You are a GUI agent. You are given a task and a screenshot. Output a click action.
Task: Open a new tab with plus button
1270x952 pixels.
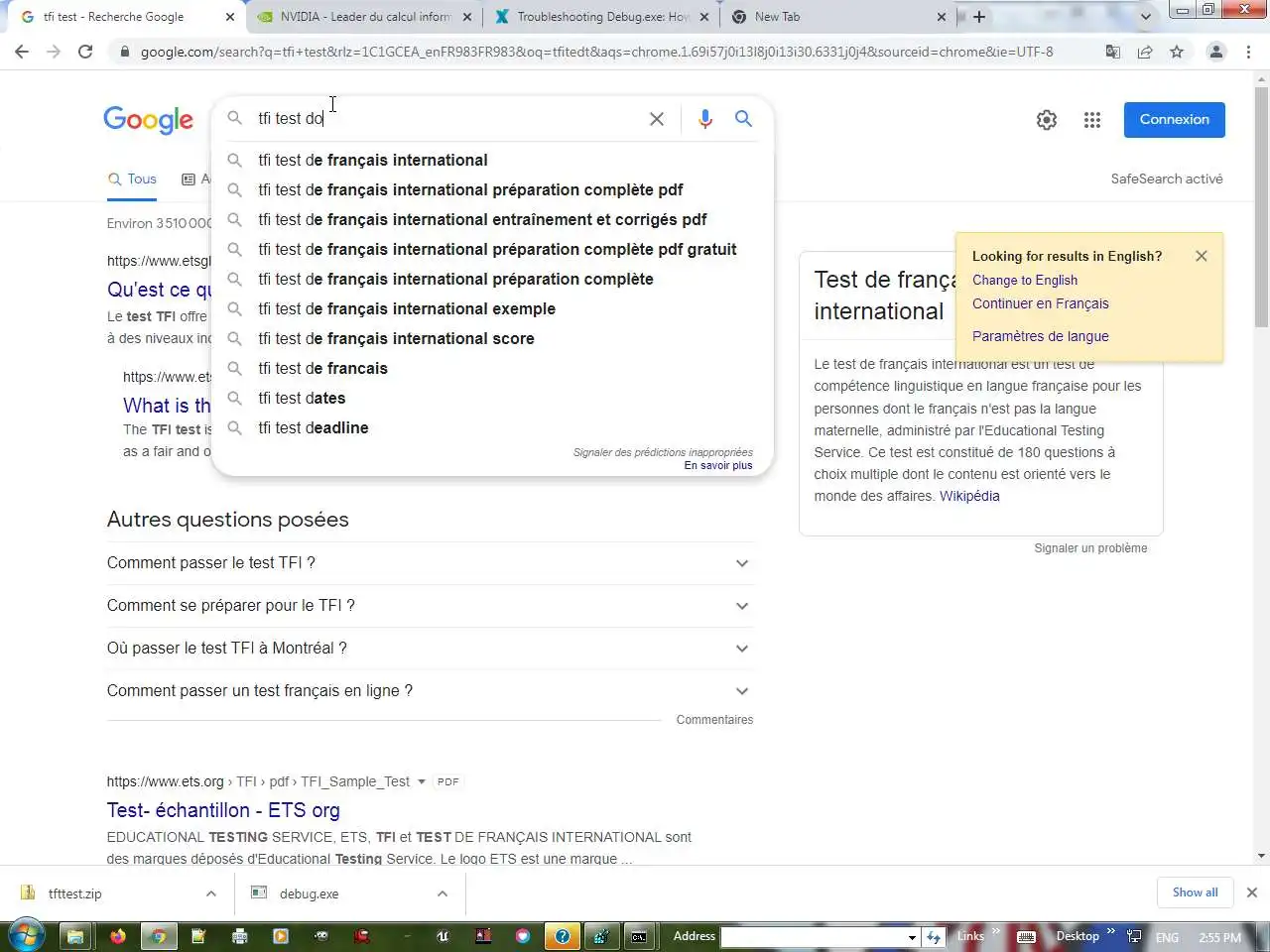point(979,17)
